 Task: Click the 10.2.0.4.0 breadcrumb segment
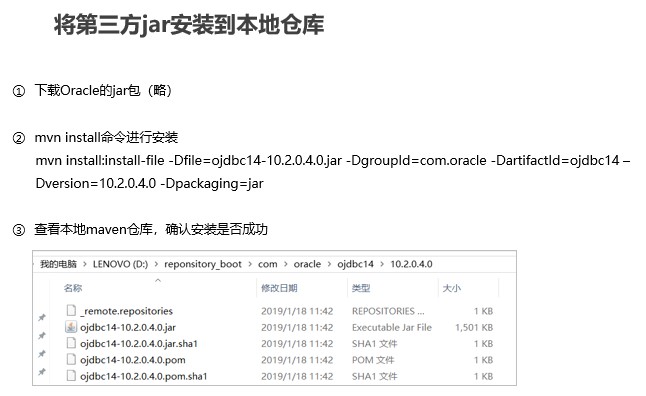click(412, 264)
